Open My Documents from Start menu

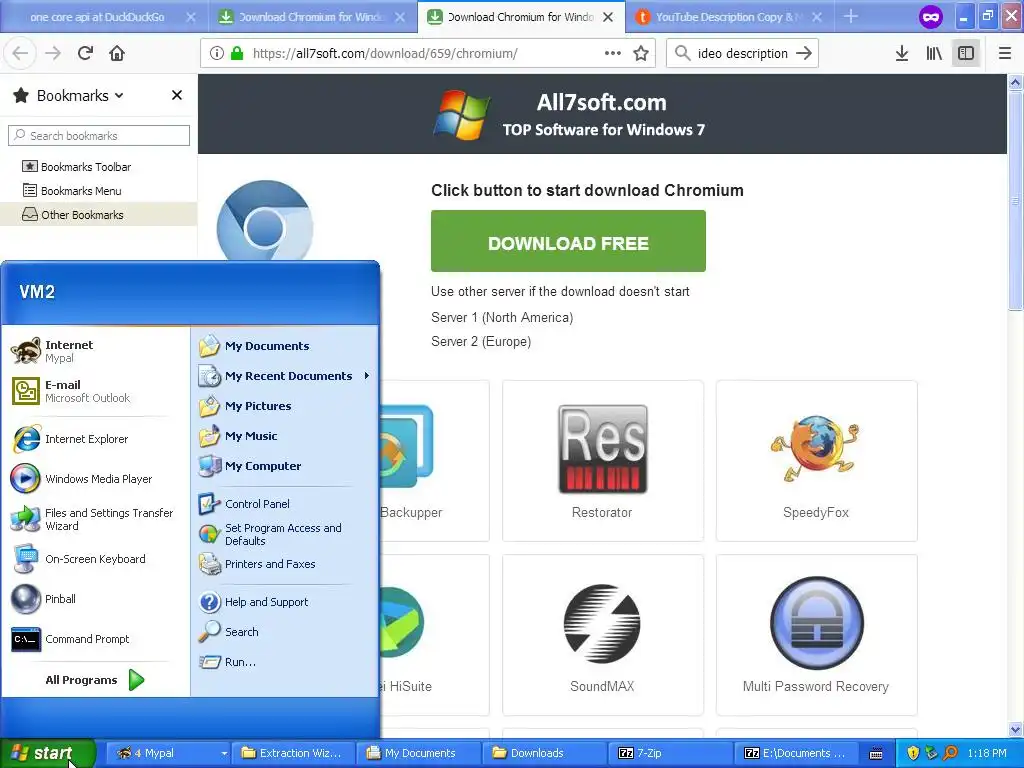point(284,346)
